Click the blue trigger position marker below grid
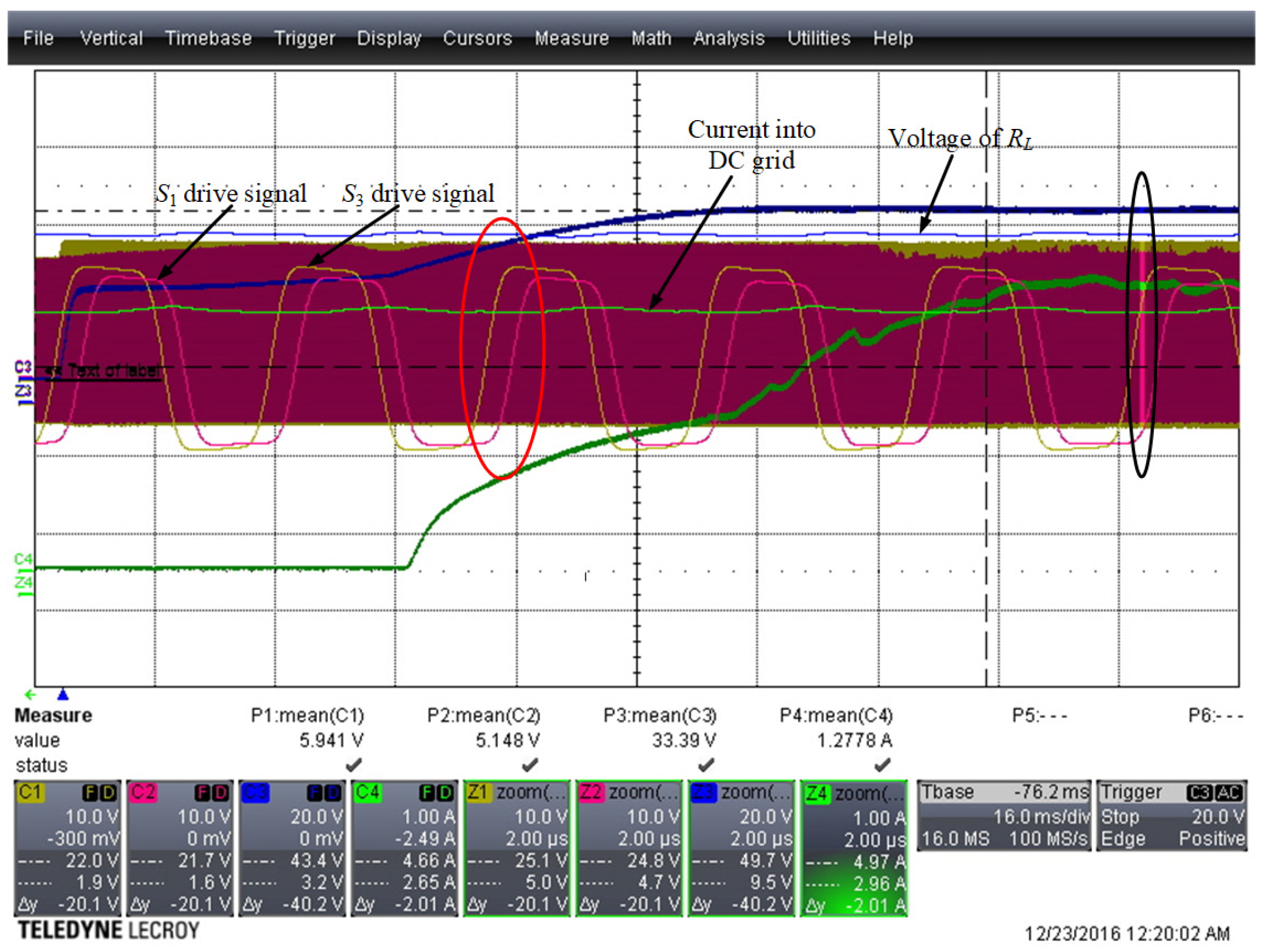1265x952 pixels. coord(63,695)
